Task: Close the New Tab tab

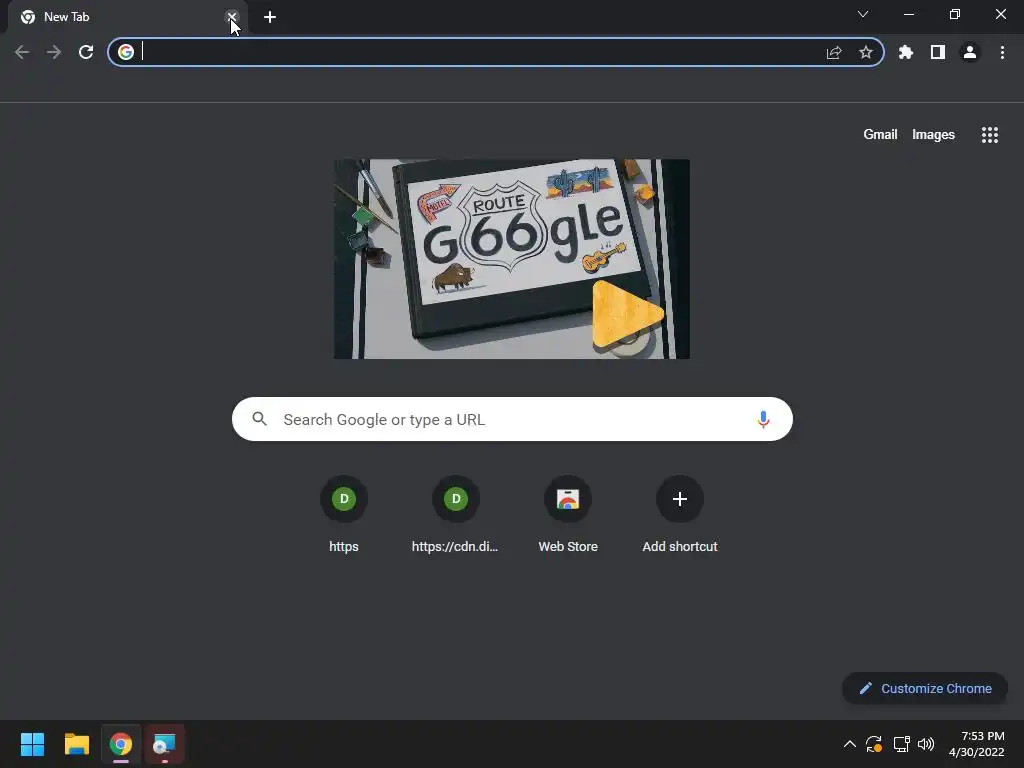Action: pos(232,17)
